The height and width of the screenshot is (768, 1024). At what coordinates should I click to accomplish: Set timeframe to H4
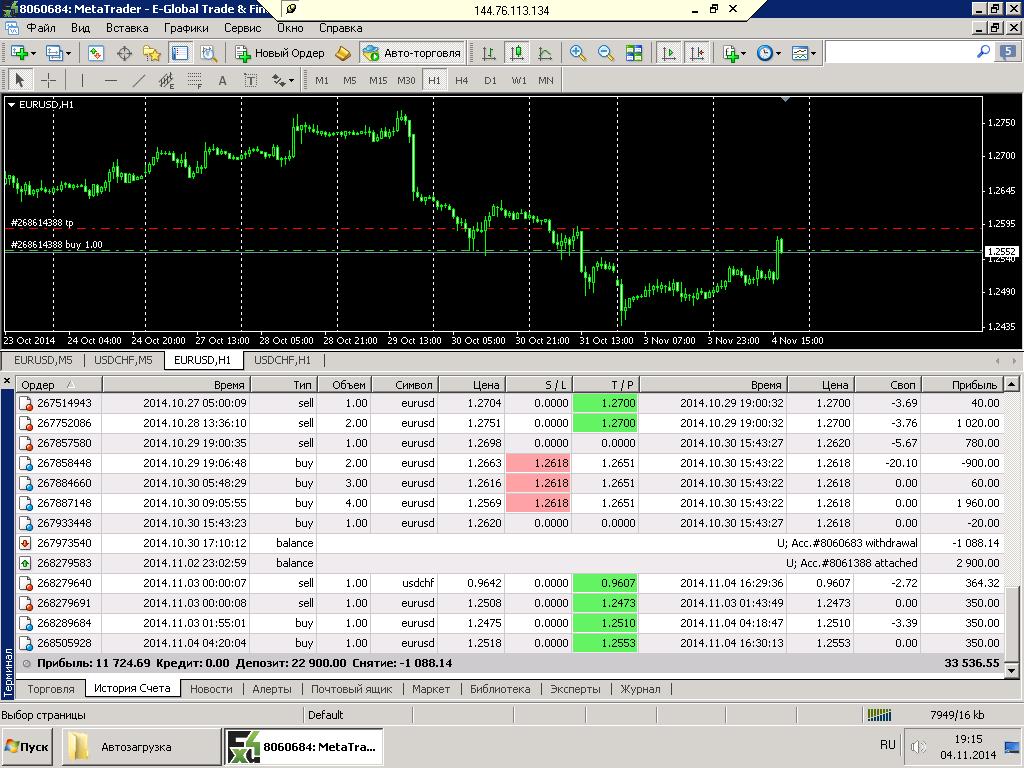pos(462,80)
